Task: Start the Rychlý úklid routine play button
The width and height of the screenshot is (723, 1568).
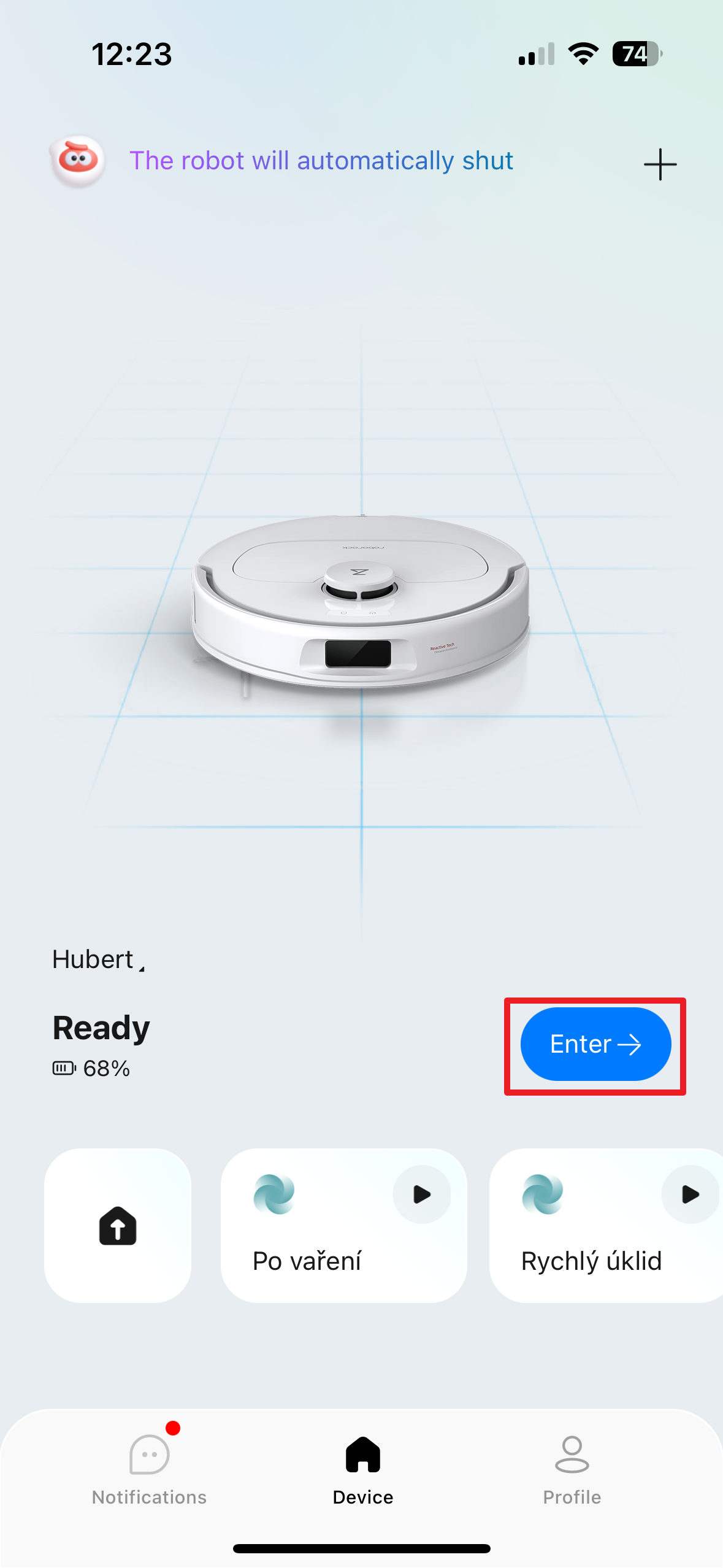Action: tap(690, 1194)
